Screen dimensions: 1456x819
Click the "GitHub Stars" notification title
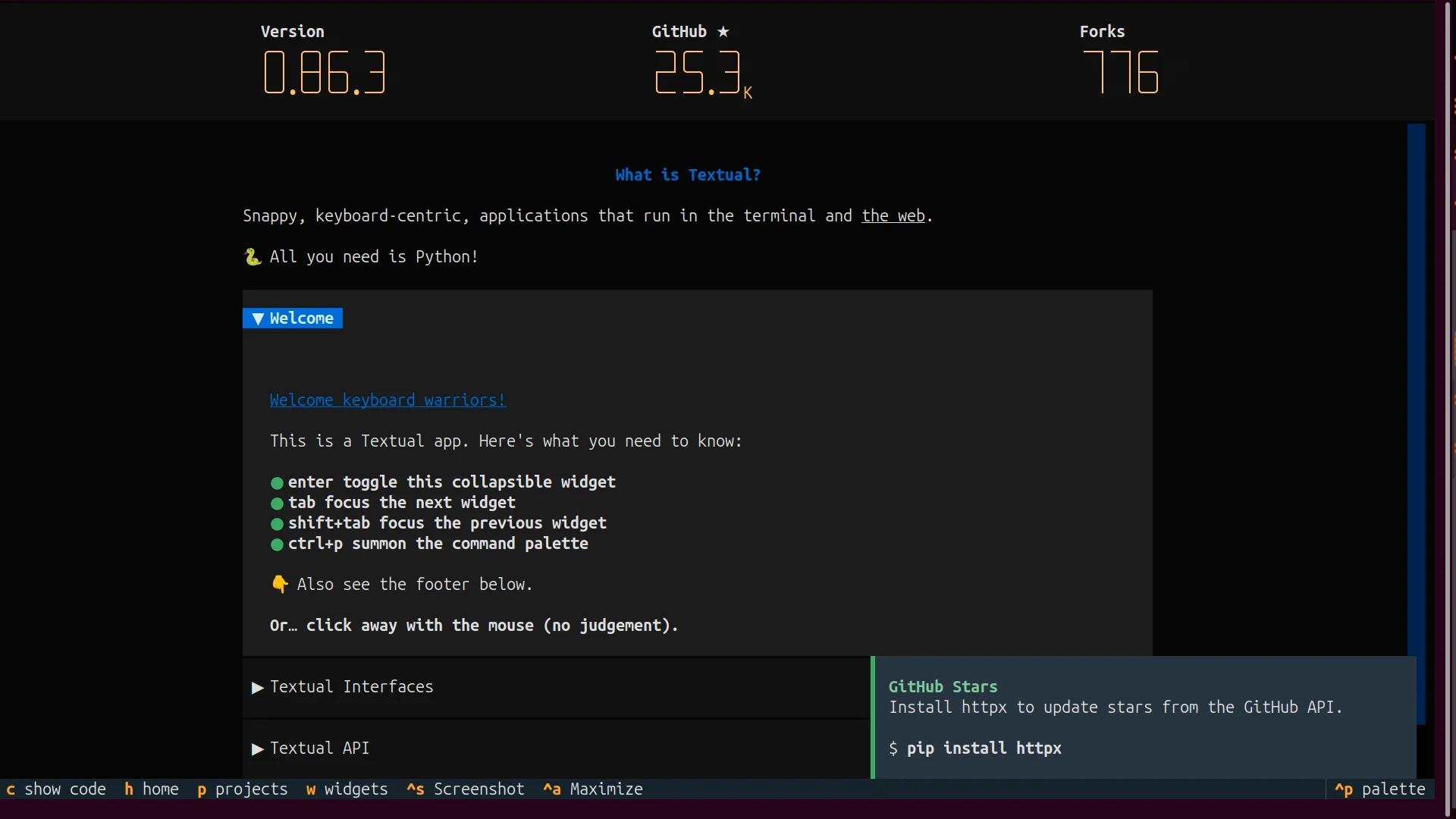pyautogui.click(x=943, y=687)
